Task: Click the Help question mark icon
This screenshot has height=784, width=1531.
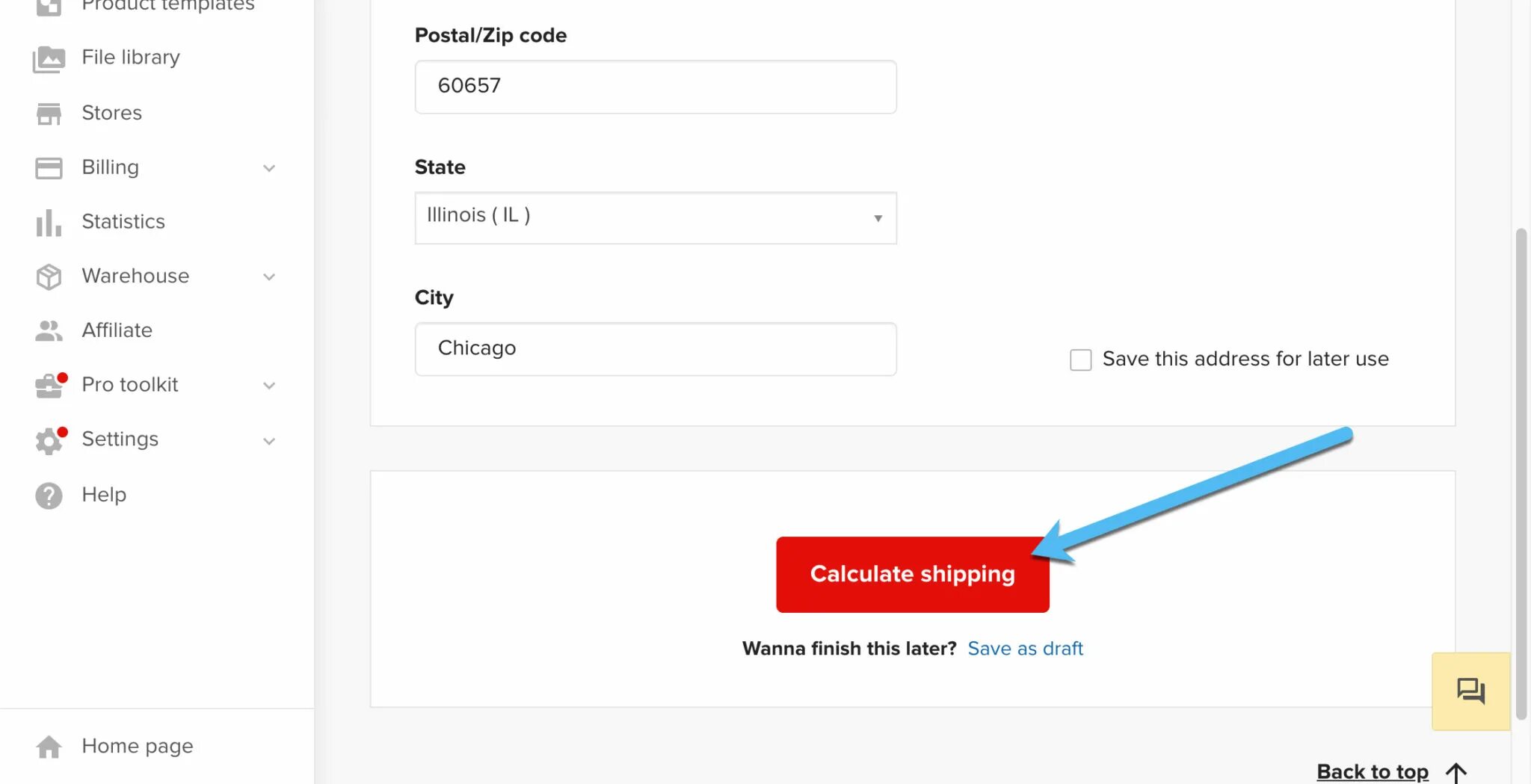Action: [49, 495]
